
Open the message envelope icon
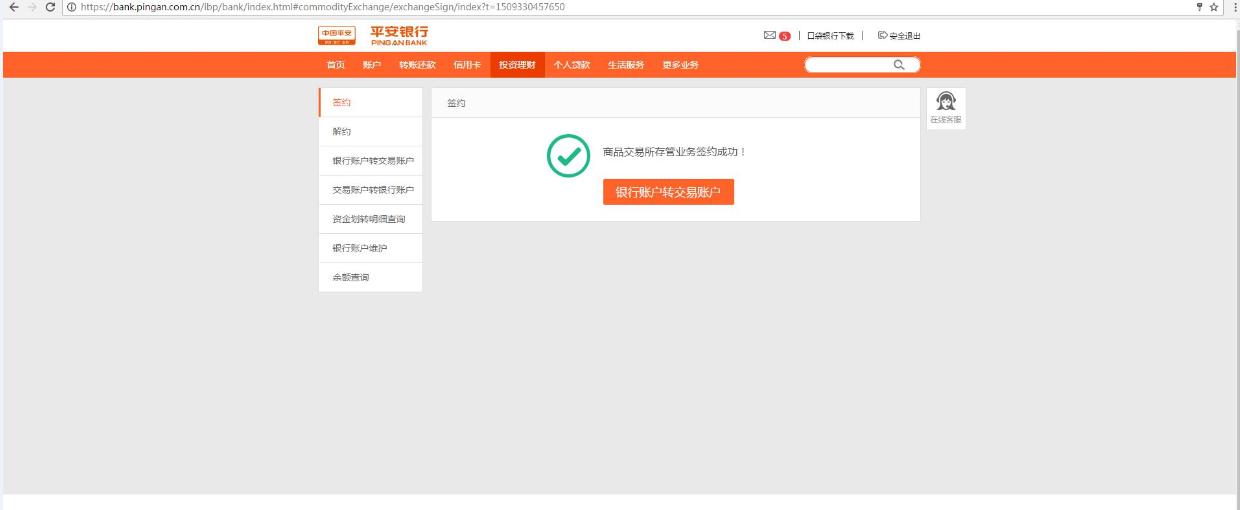pyautogui.click(x=769, y=35)
